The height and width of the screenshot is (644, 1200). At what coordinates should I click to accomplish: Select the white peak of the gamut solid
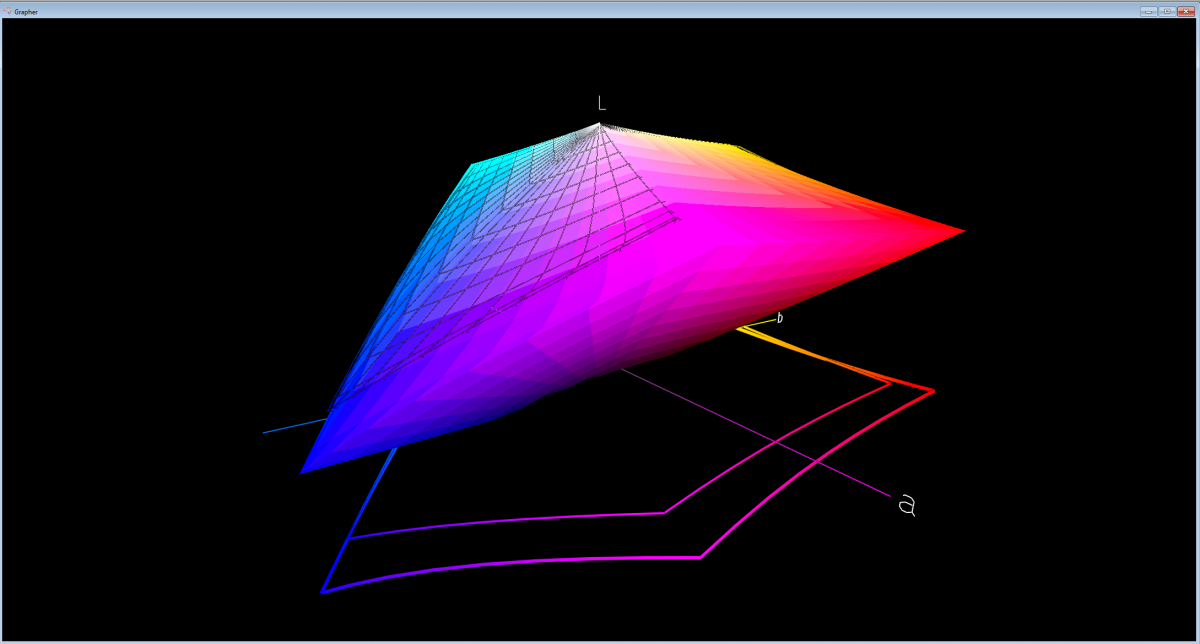pos(600,125)
